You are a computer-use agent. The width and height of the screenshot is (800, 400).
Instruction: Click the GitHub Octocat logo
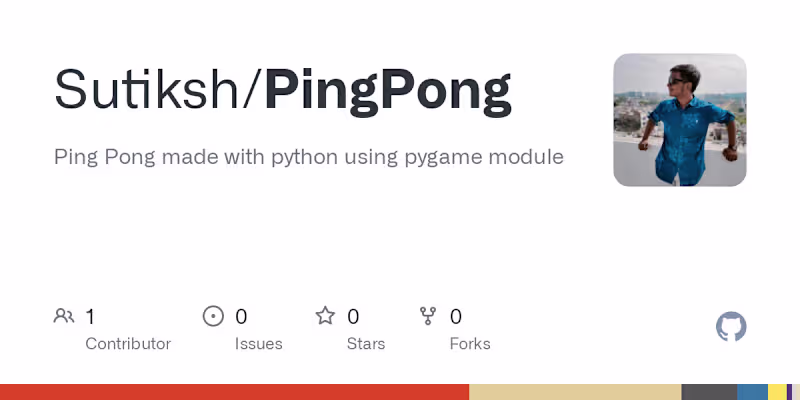(731, 327)
